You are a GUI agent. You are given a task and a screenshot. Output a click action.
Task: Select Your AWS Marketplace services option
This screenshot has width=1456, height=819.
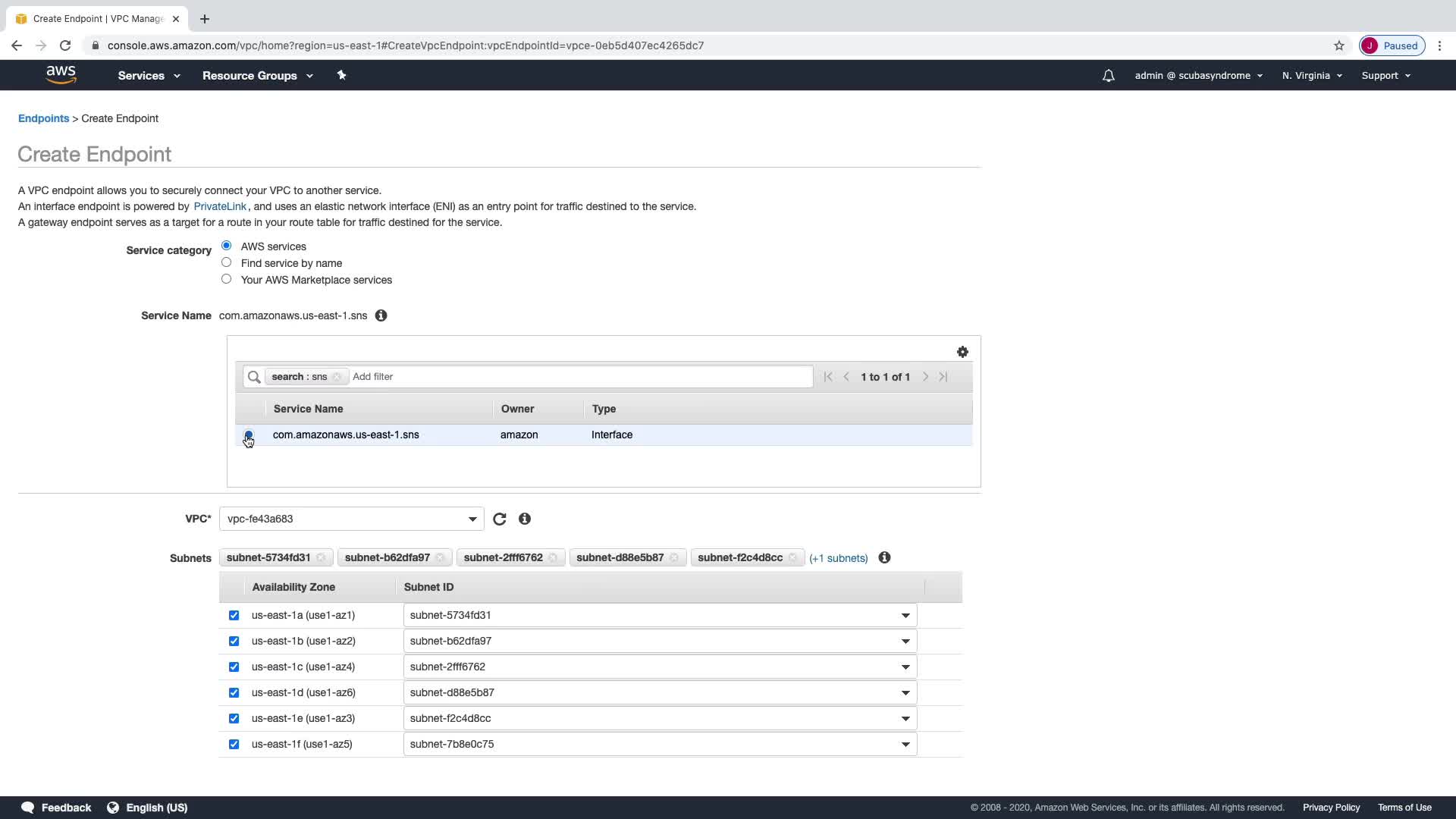[x=226, y=279]
